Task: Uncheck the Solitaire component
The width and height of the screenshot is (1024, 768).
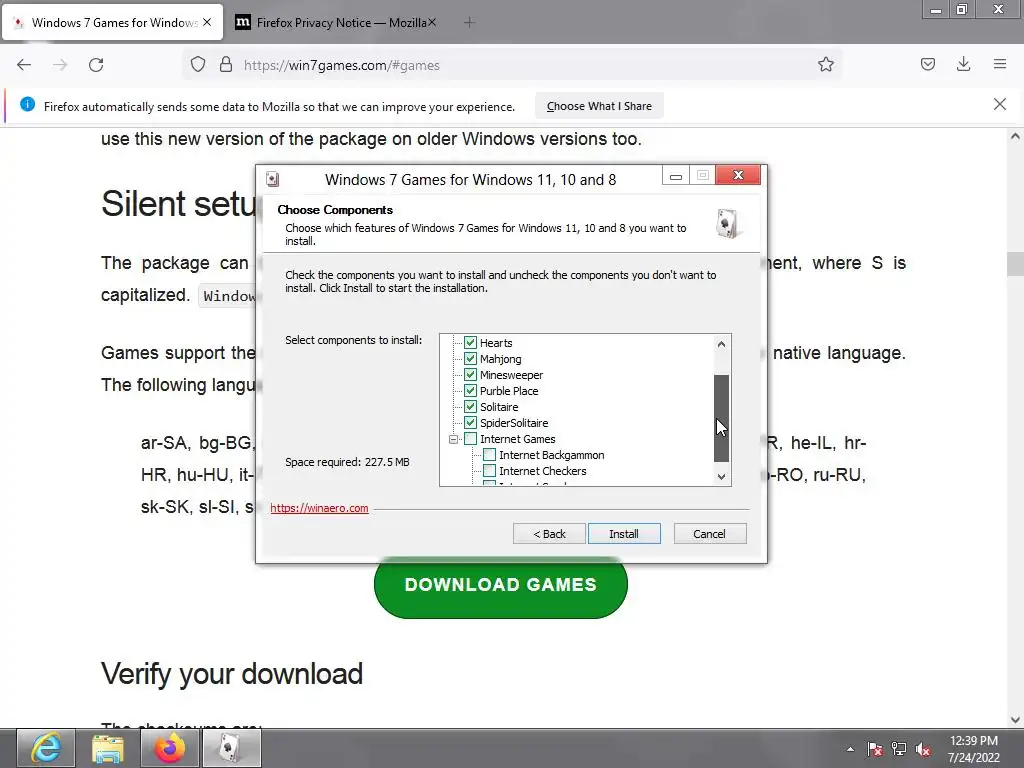Action: [x=470, y=406]
